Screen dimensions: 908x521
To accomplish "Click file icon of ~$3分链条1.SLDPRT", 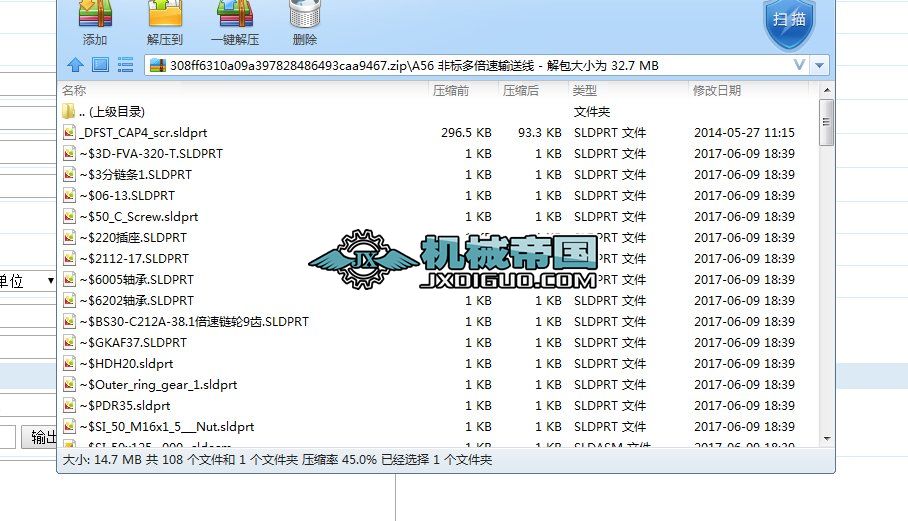I will (x=69, y=174).
